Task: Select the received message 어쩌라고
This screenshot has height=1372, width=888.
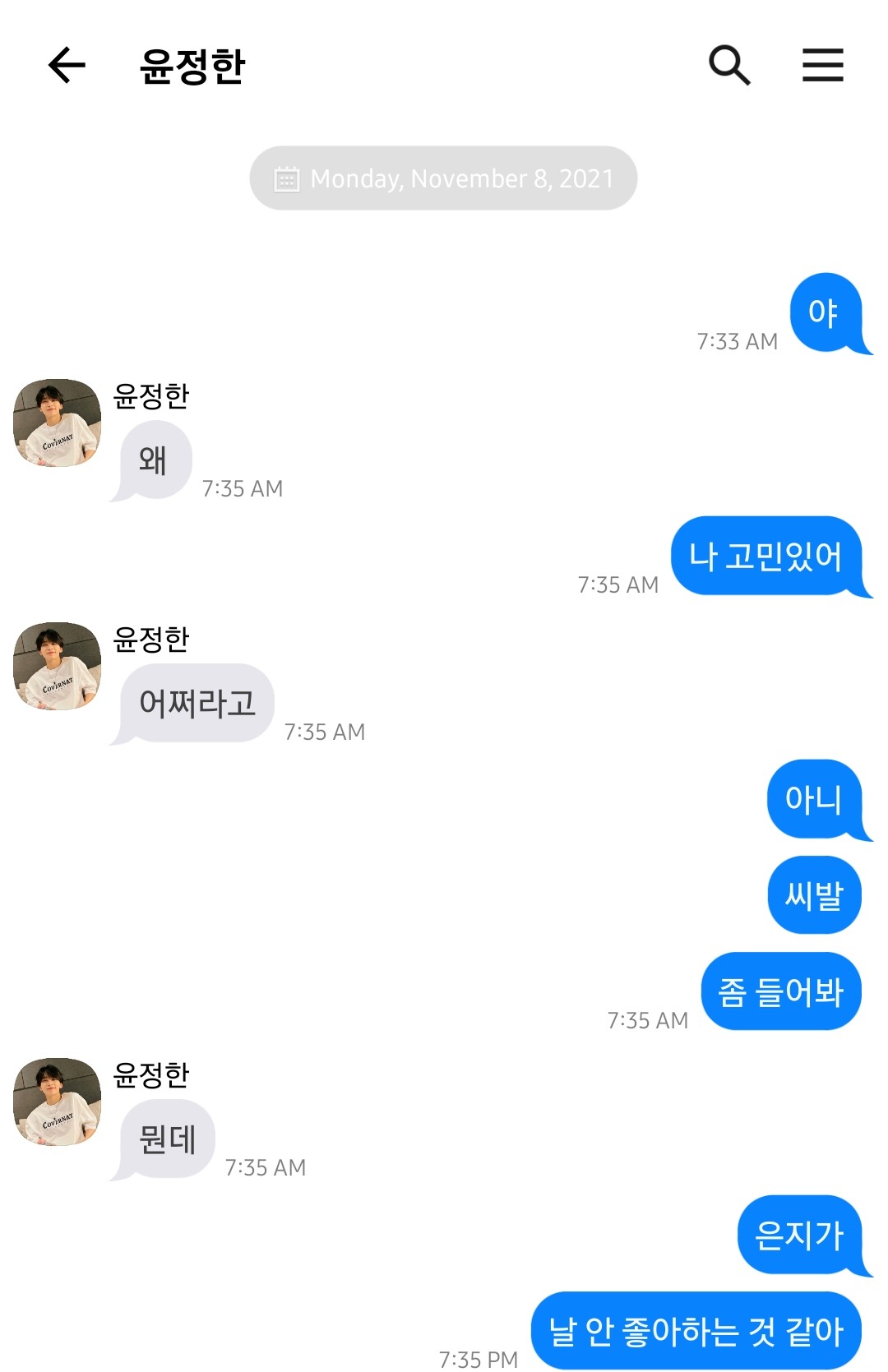Action: coord(197,703)
